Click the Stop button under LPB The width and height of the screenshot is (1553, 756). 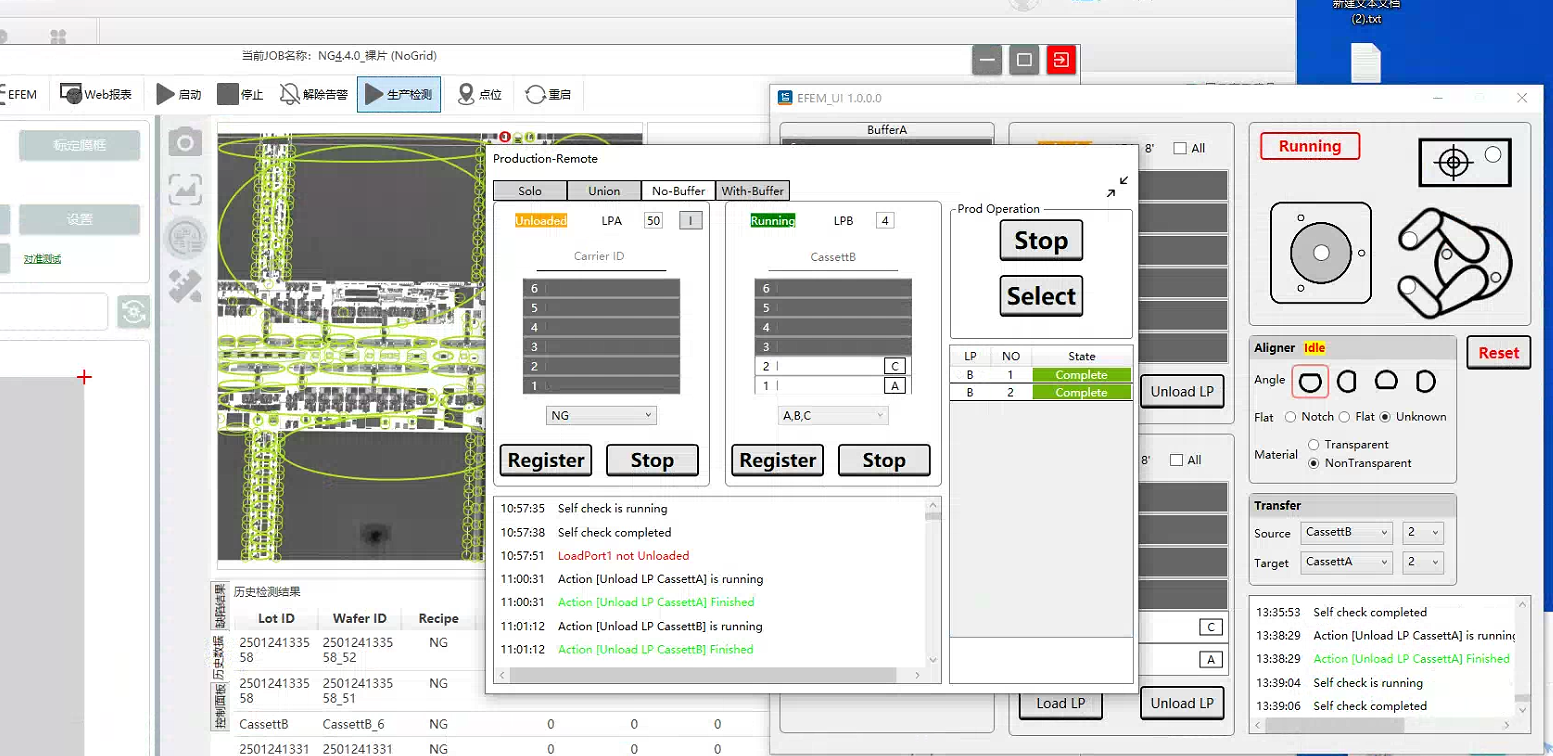884,460
